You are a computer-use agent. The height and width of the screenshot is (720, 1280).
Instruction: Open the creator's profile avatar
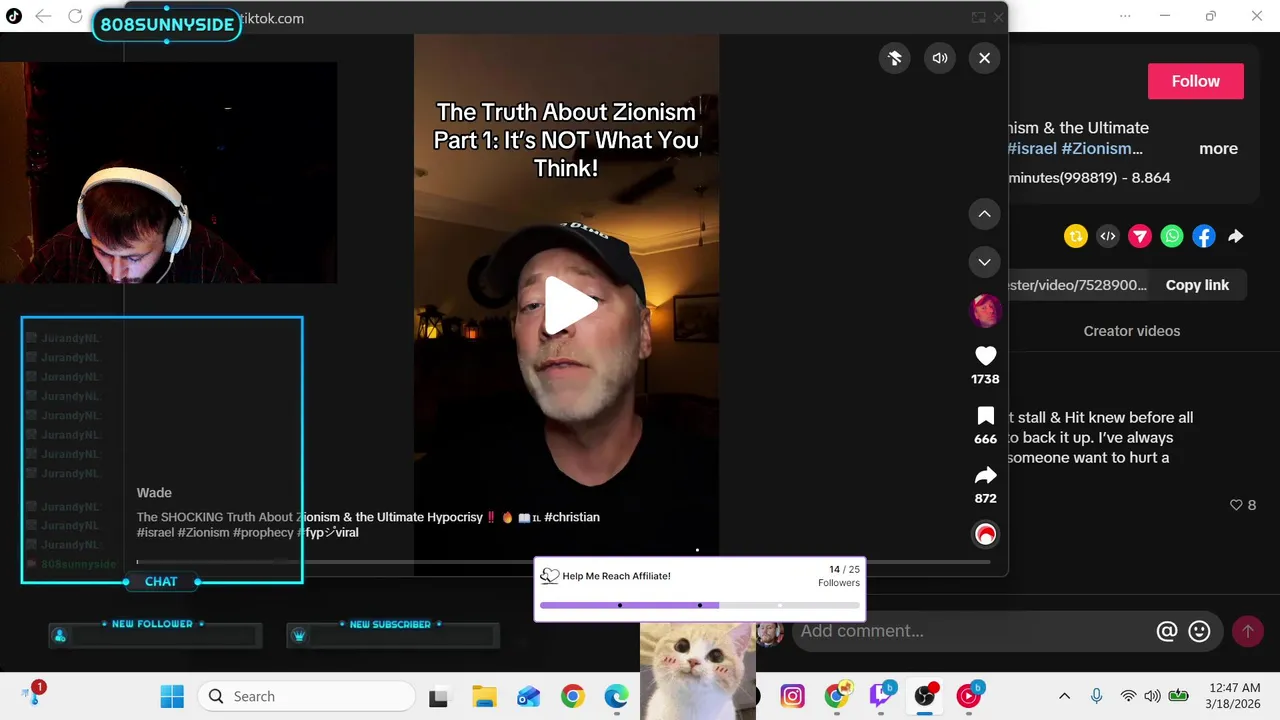[x=985, y=311]
